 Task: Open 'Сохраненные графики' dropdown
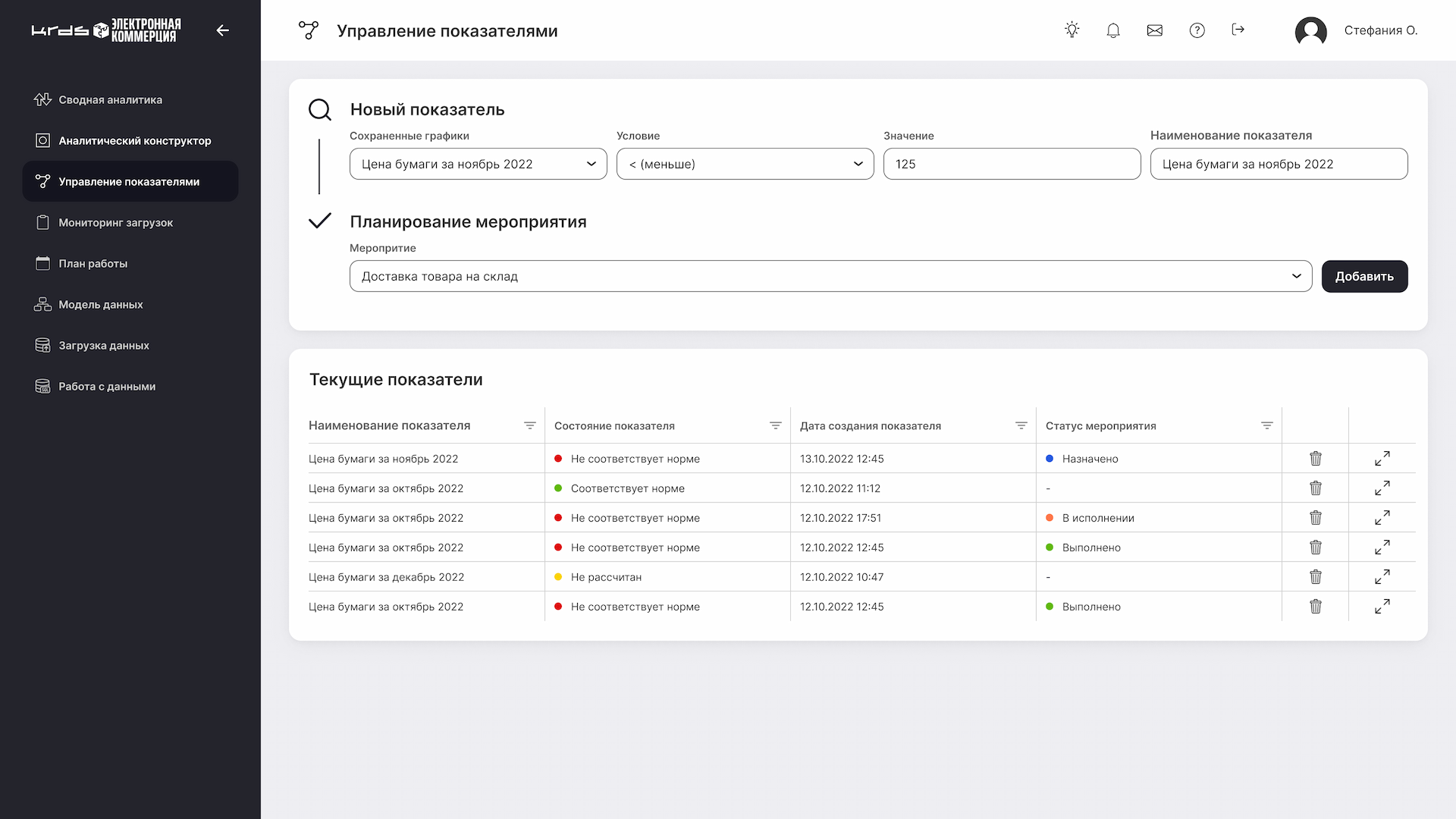[x=479, y=165]
